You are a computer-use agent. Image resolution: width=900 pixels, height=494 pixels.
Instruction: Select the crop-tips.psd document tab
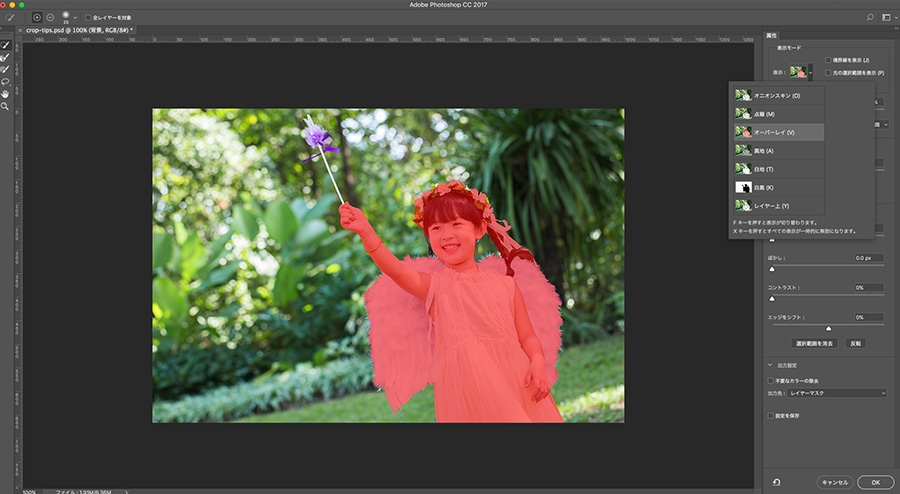pyautogui.click(x=79, y=30)
